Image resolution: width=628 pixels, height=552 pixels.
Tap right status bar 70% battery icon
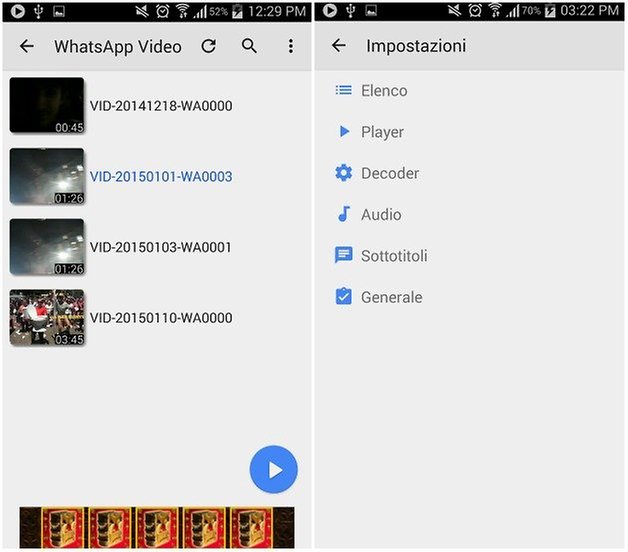[x=550, y=11]
